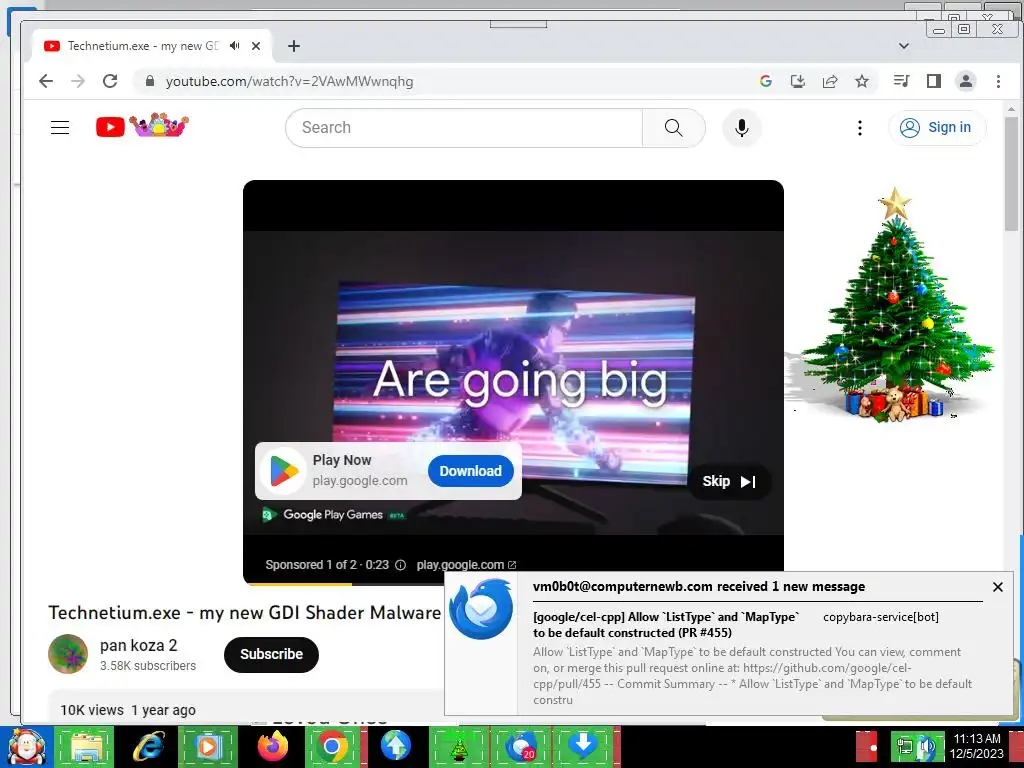The image size is (1024, 768).
Task: Open blue circular up-arrow taskbar app
Action: click(396, 746)
